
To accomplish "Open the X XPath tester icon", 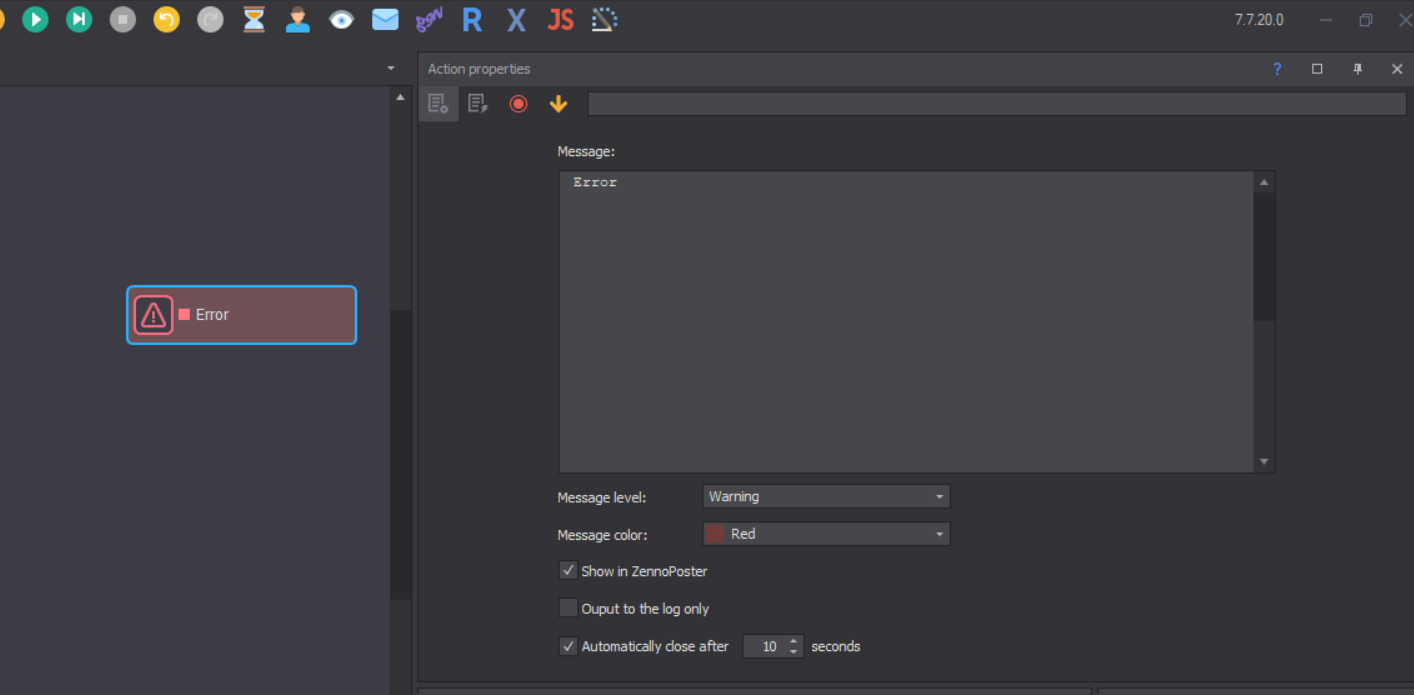I will coord(516,19).
